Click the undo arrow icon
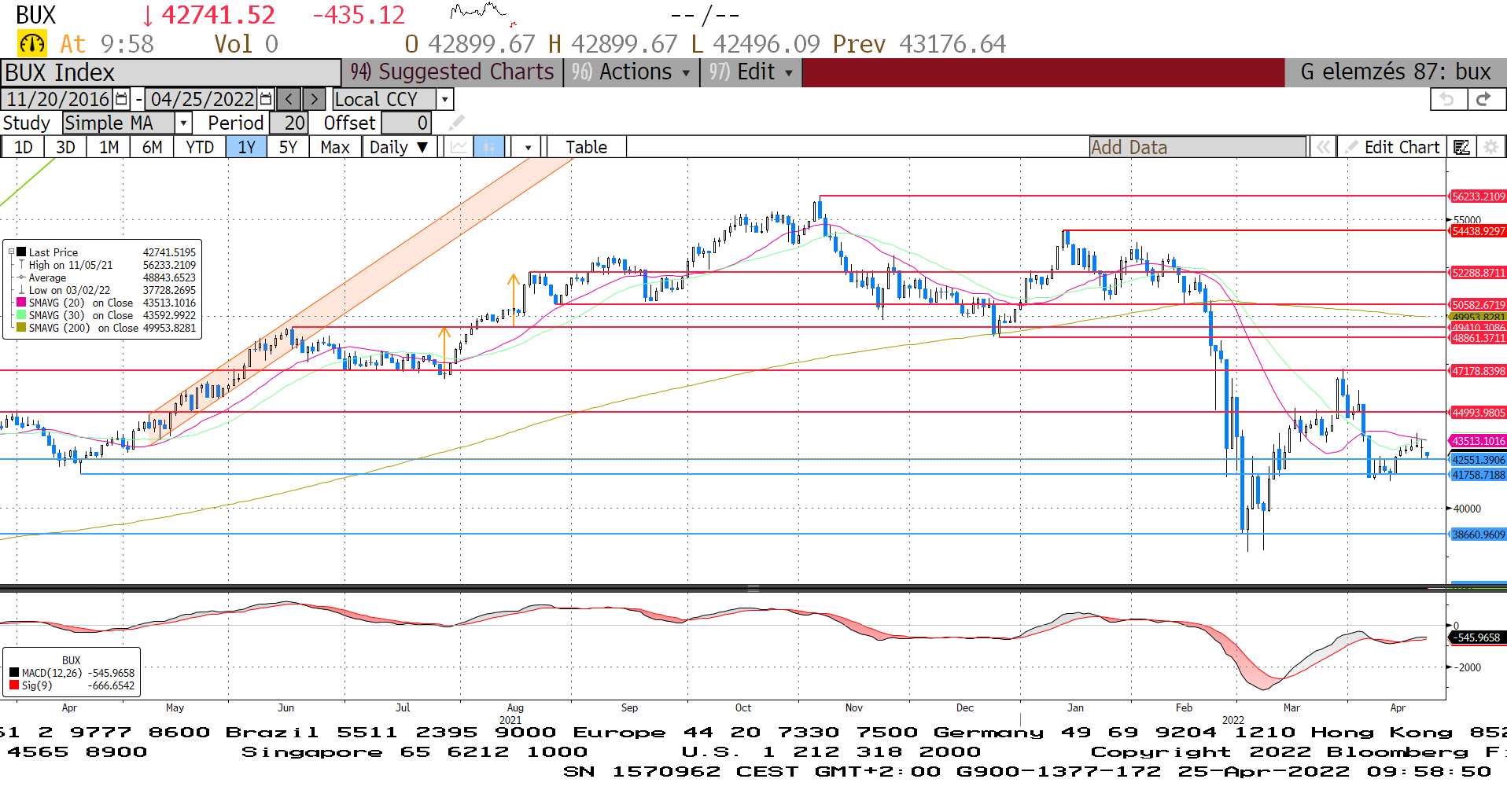Image resolution: width=1507 pixels, height=812 pixels. coord(1447,99)
